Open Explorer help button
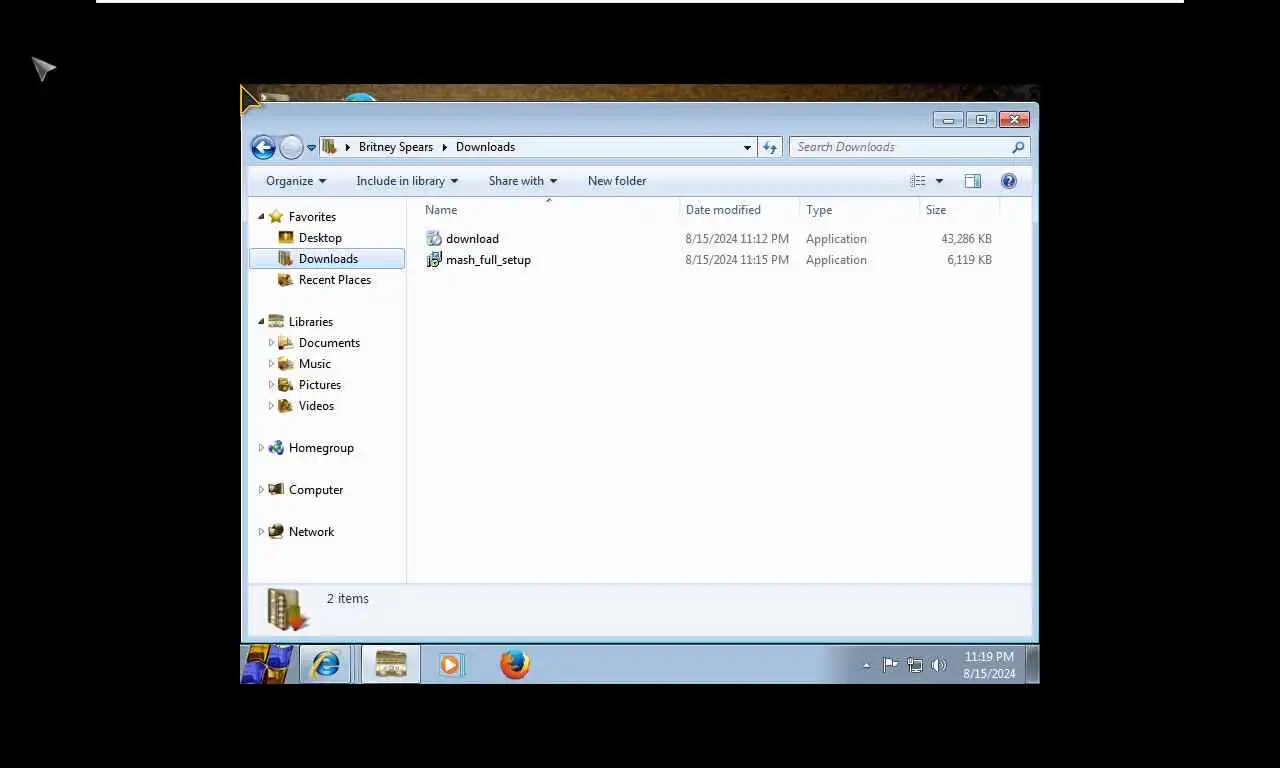1280x768 pixels. pyautogui.click(x=1009, y=181)
